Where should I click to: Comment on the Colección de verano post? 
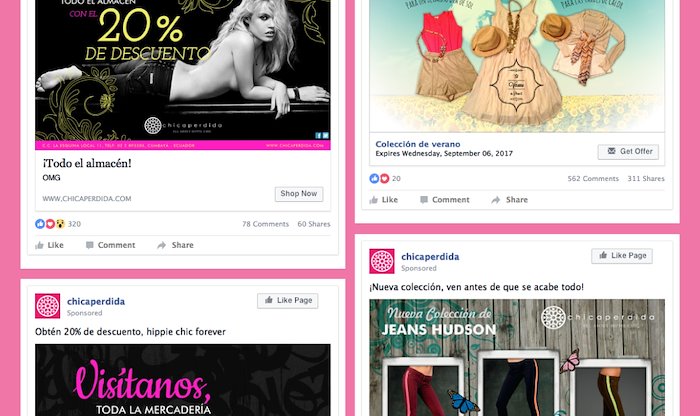coord(445,200)
